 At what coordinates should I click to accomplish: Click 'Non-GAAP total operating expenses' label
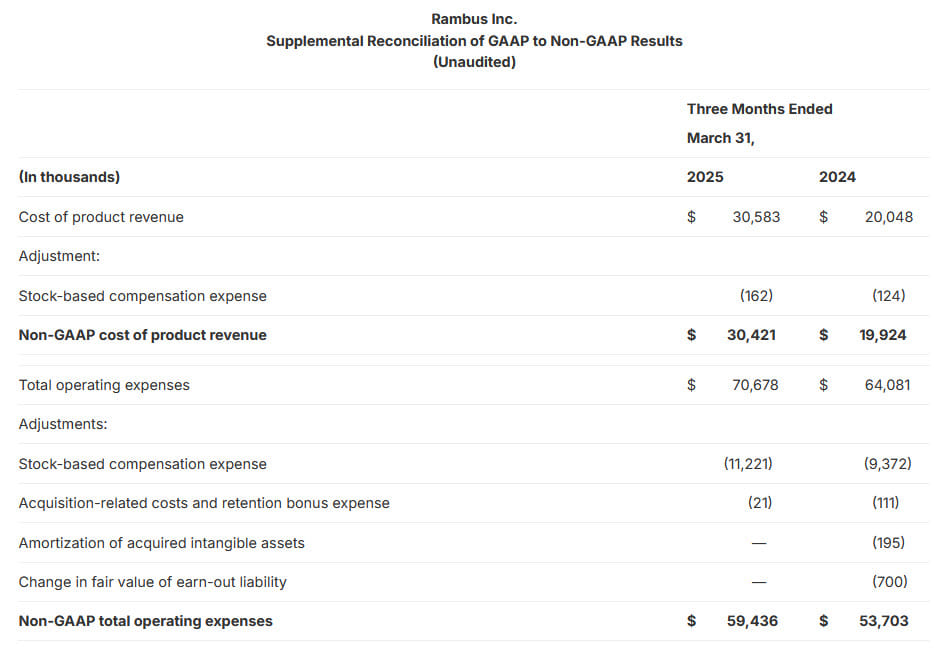pos(145,621)
